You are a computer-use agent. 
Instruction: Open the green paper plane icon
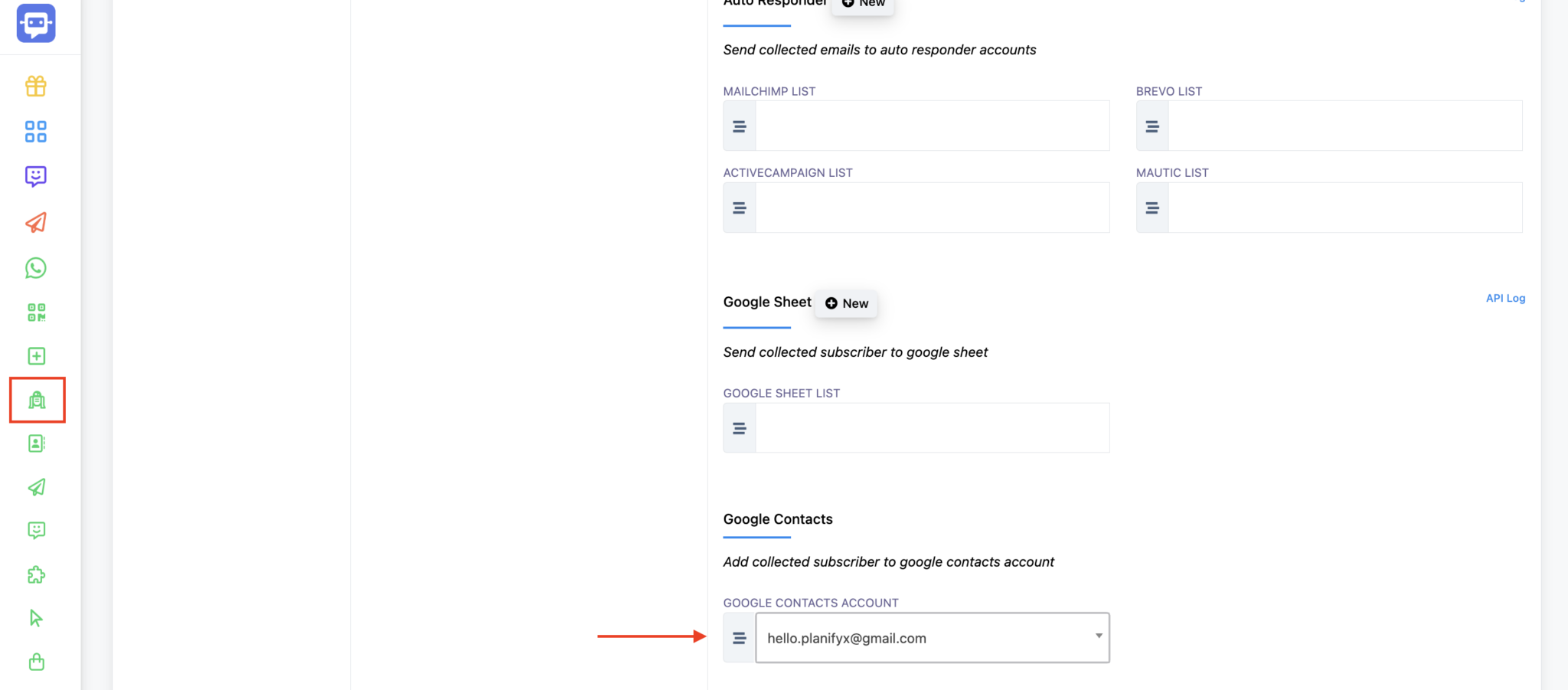point(37,487)
